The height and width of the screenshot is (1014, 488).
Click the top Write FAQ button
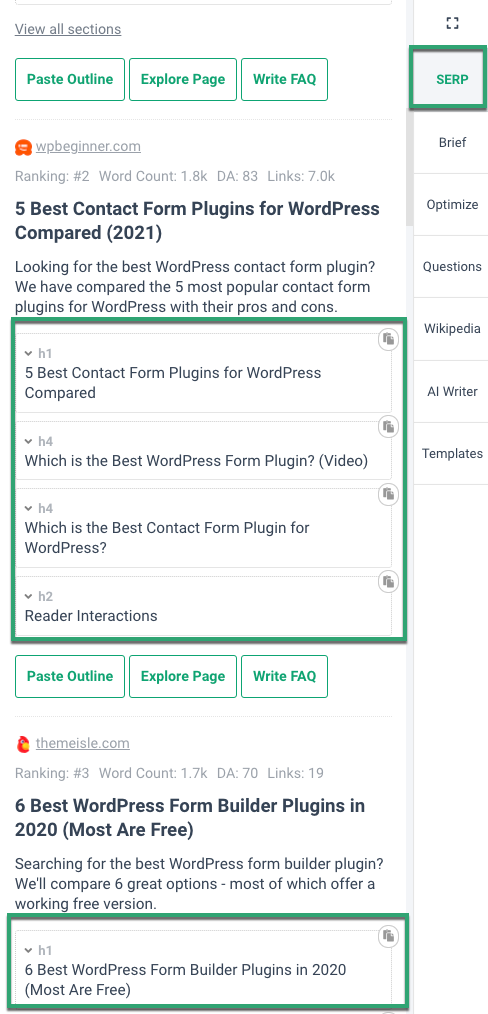pyautogui.click(x=284, y=80)
